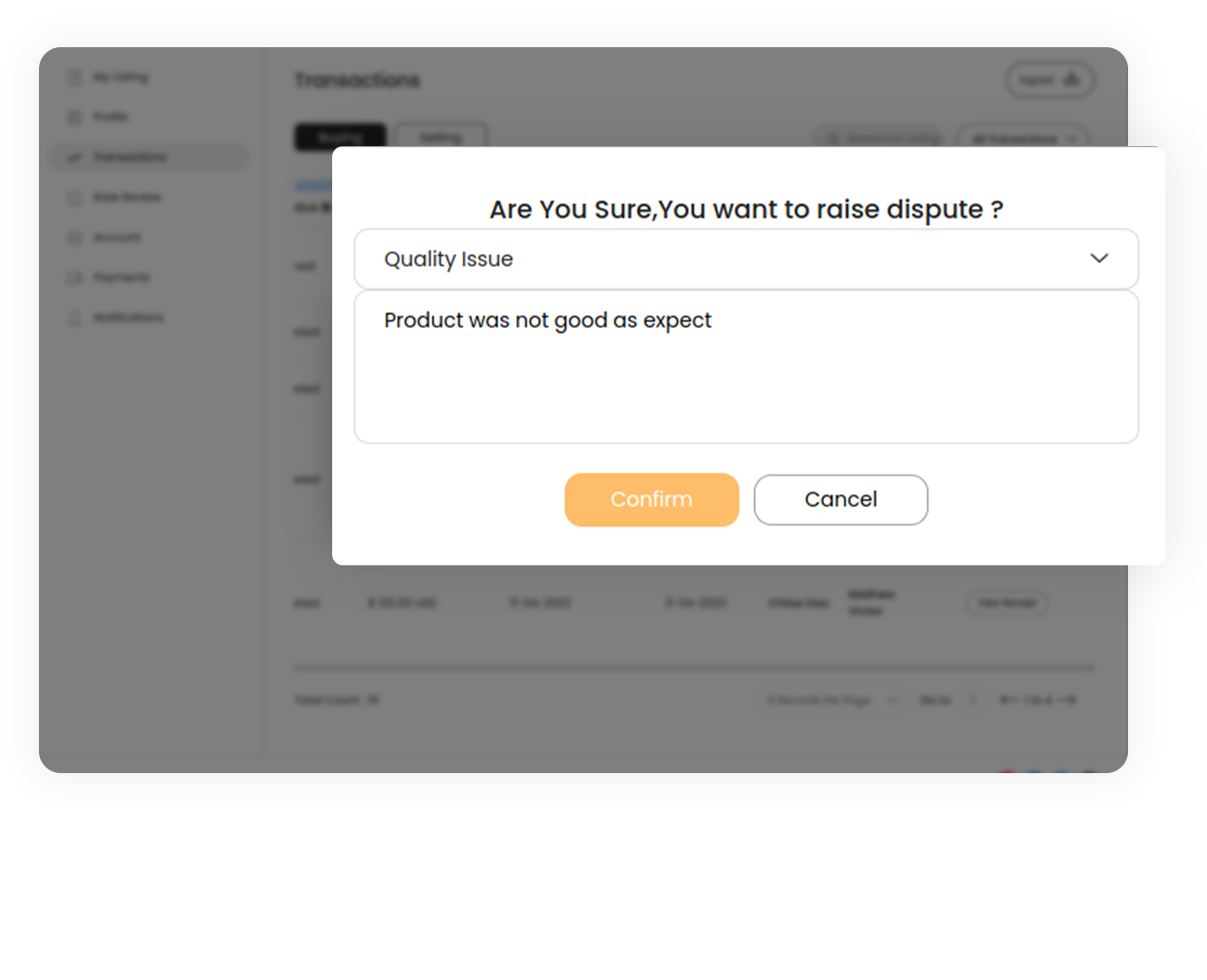Cancel the dispute dialog

840,499
